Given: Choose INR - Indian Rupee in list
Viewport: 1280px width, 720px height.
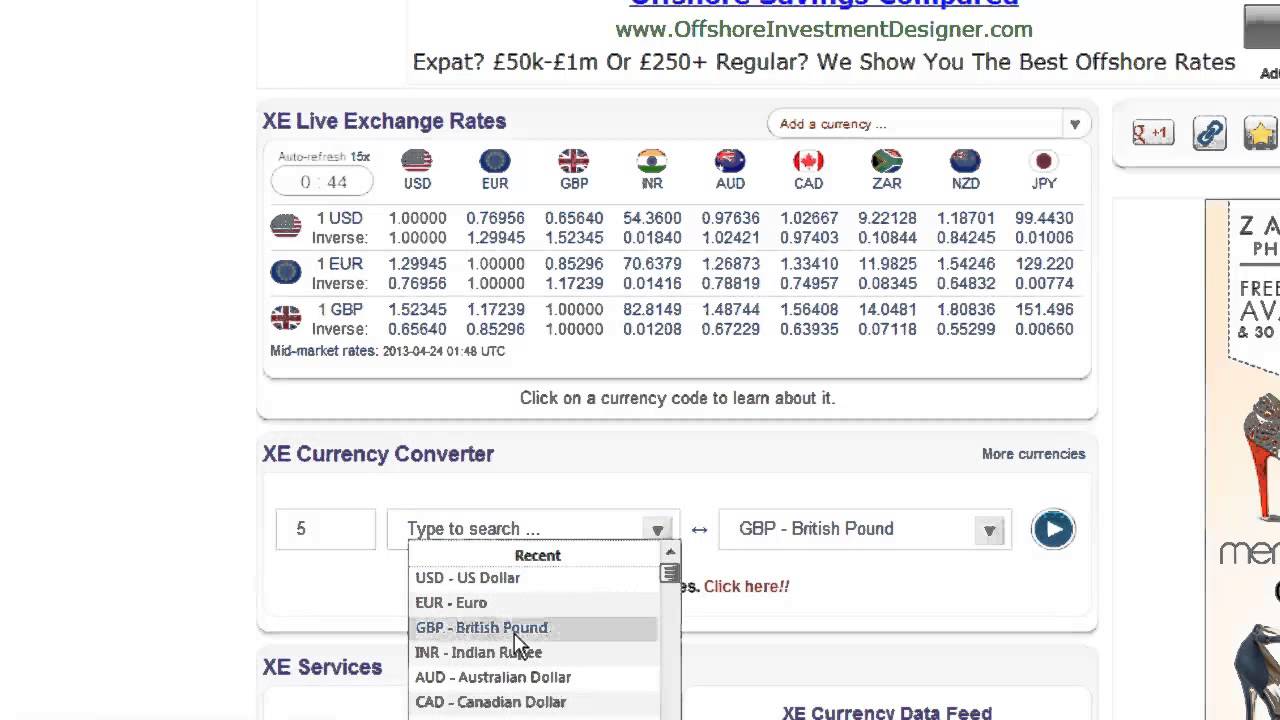Looking at the screenshot, I should coord(533,653).
